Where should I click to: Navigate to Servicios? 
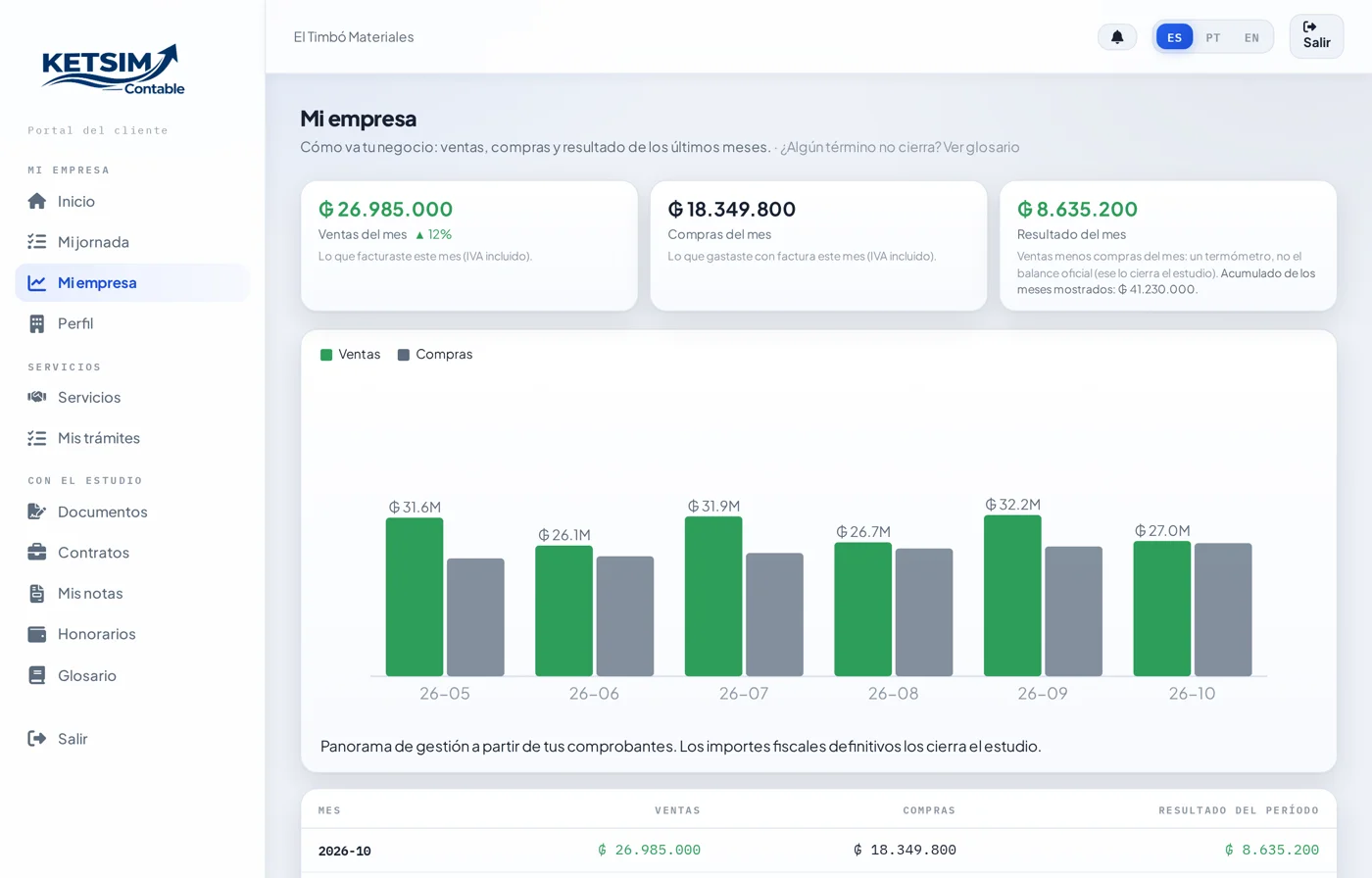pos(132,397)
